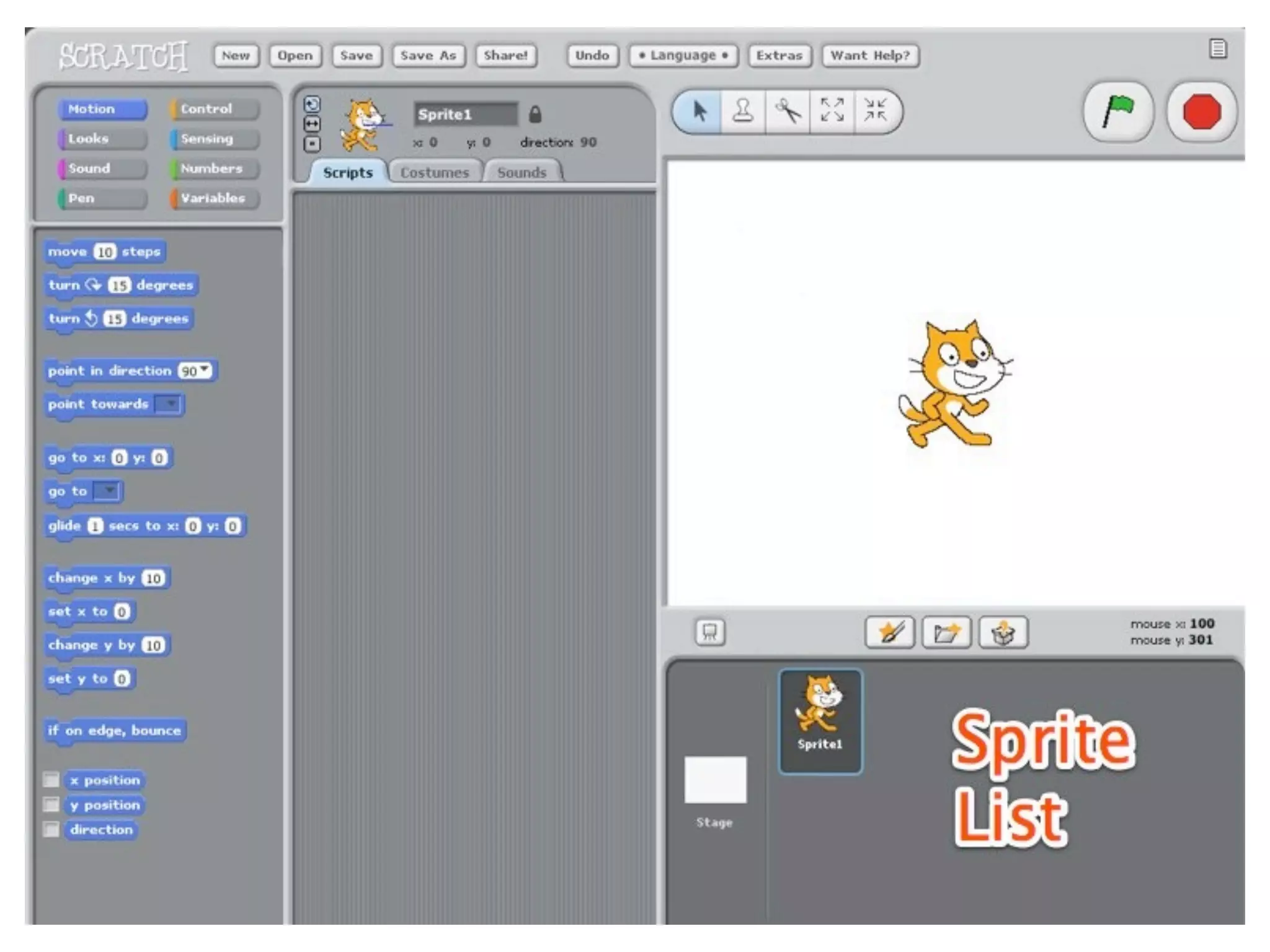Screen dimensions: 1270x952
Task: Click the presentation mode icon below stage
Action: [710, 633]
